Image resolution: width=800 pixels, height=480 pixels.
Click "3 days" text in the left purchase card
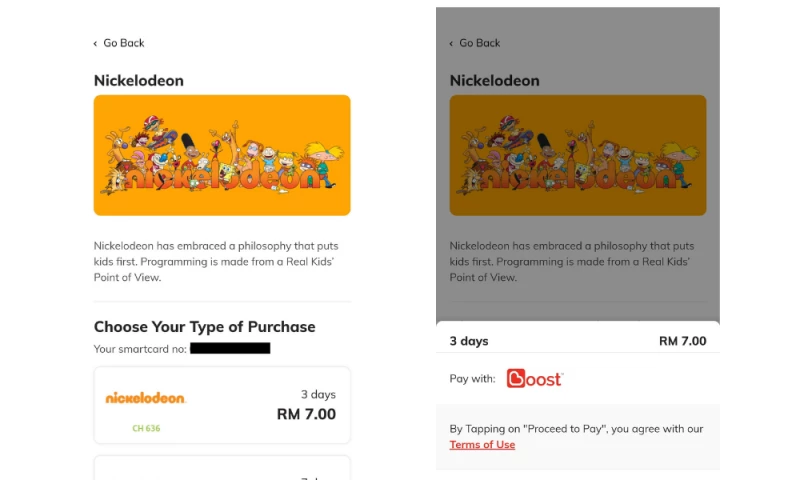point(318,394)
